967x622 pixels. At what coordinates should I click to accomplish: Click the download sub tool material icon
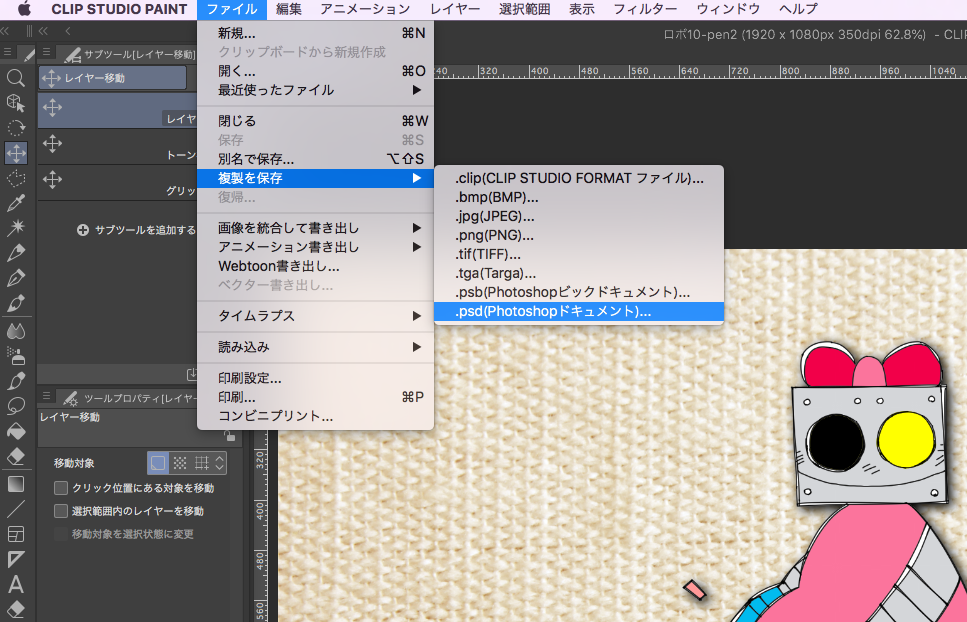[x=192, y=374]
